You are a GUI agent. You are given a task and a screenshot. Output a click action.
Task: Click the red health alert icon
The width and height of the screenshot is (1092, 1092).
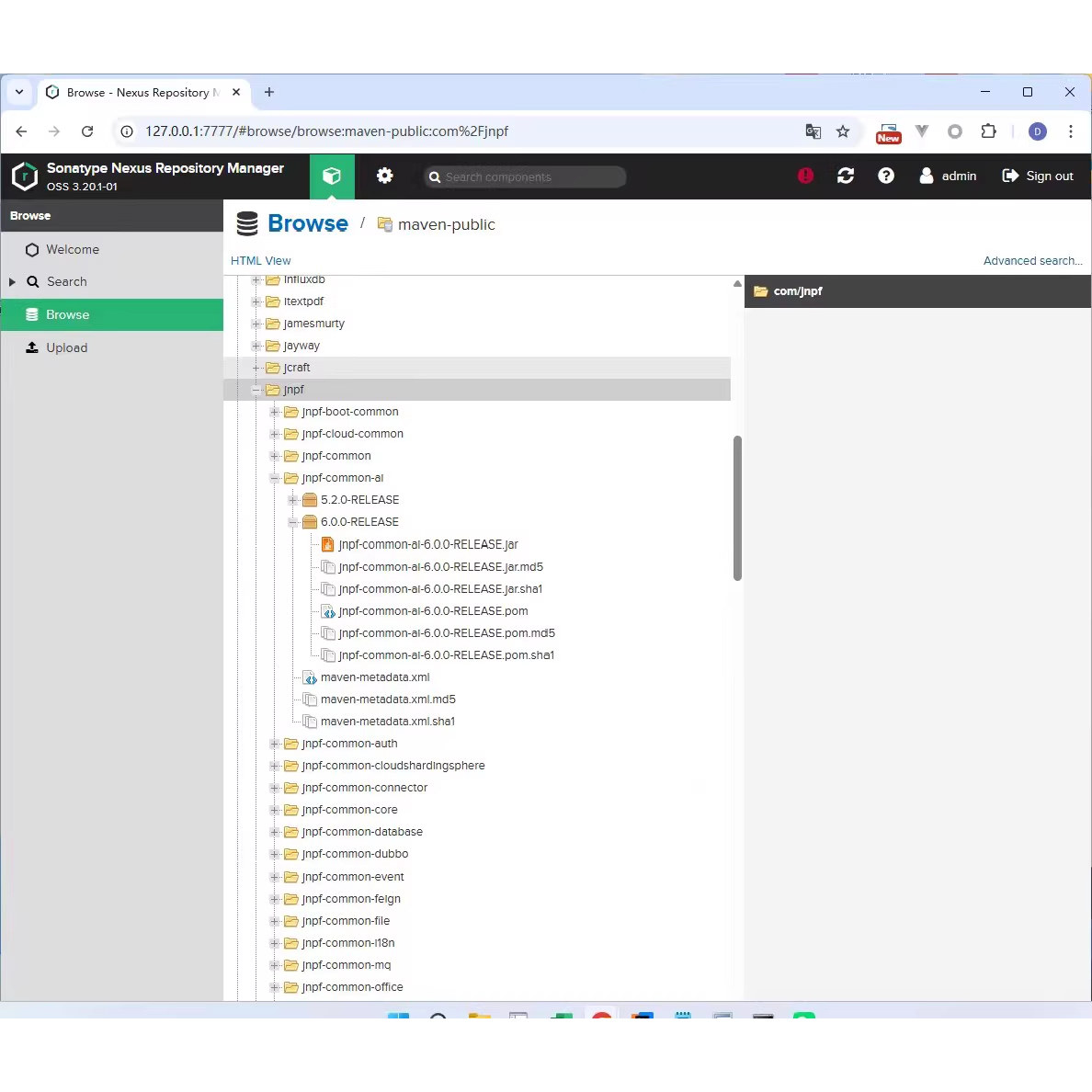click(x=805, y=176)
